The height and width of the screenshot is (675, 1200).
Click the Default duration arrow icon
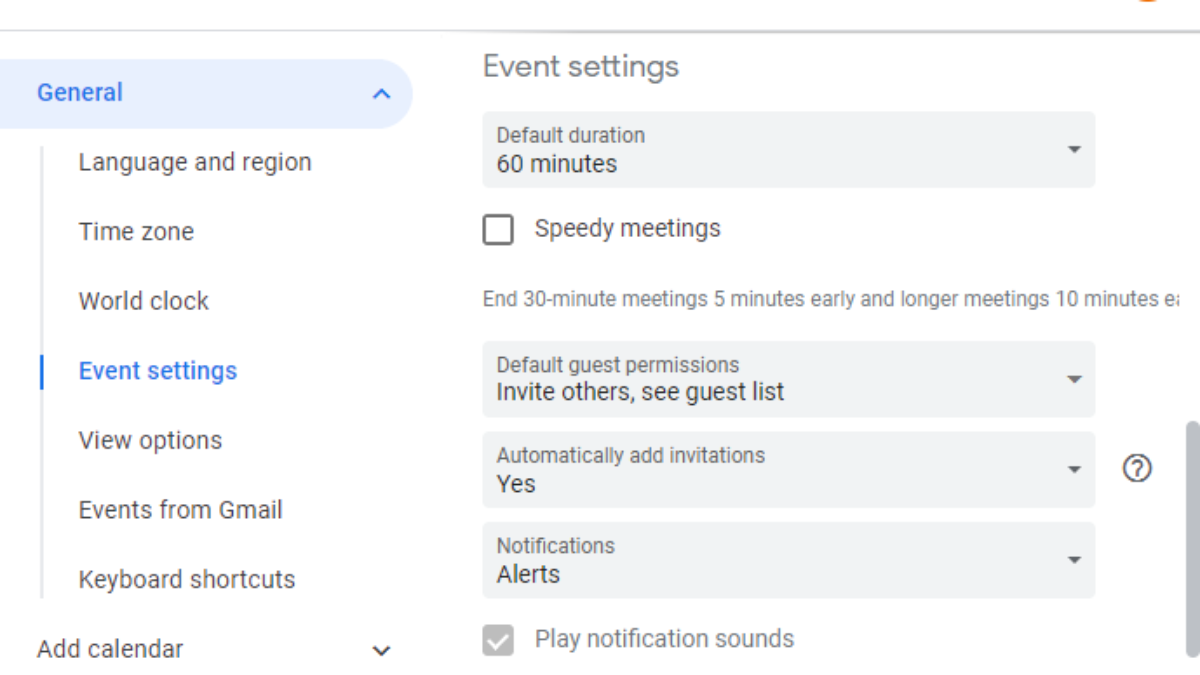(1074, 150)
